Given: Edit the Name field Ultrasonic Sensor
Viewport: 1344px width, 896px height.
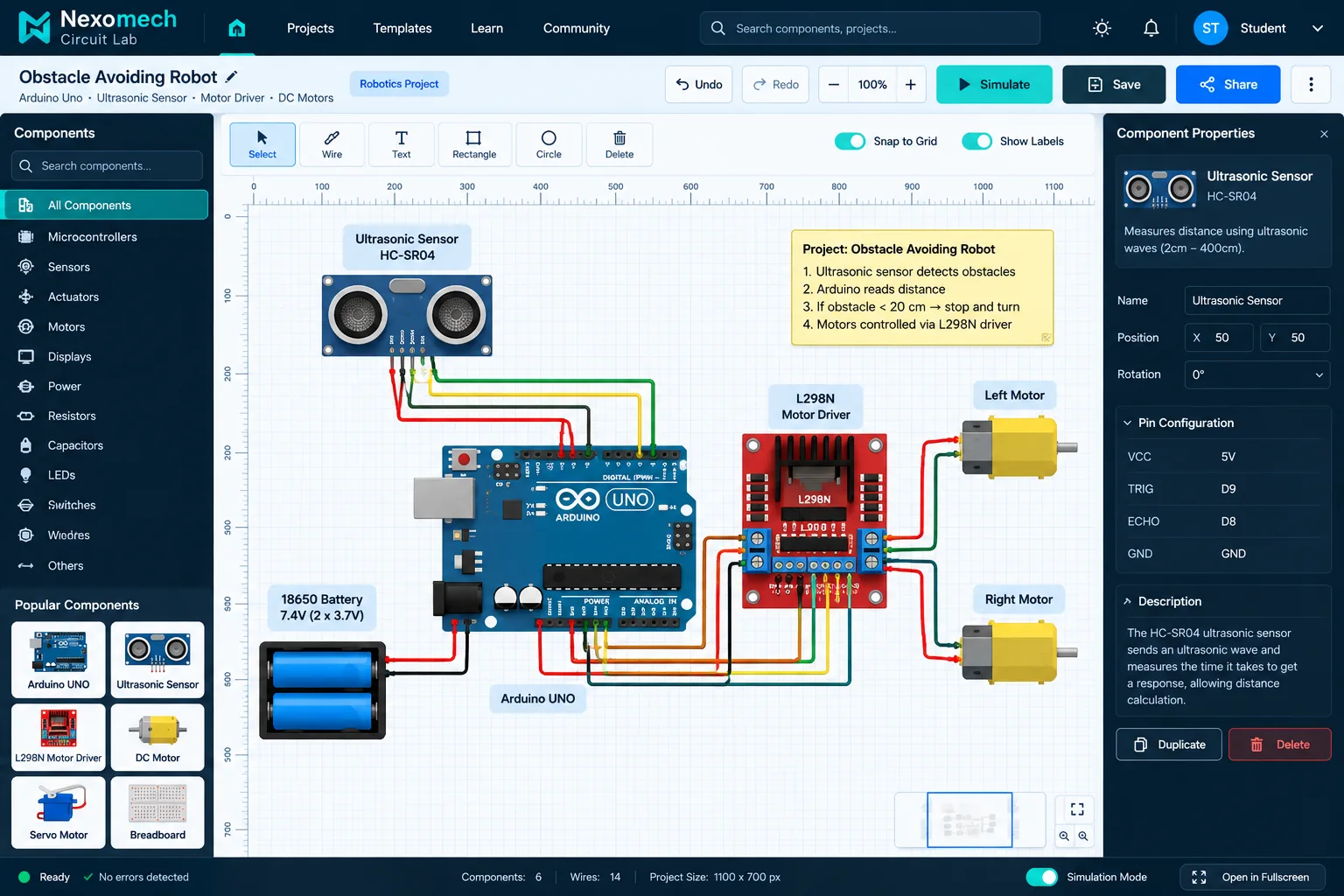Looking at the screenshot, I should pyautogui.click(x=1256, y=300).
